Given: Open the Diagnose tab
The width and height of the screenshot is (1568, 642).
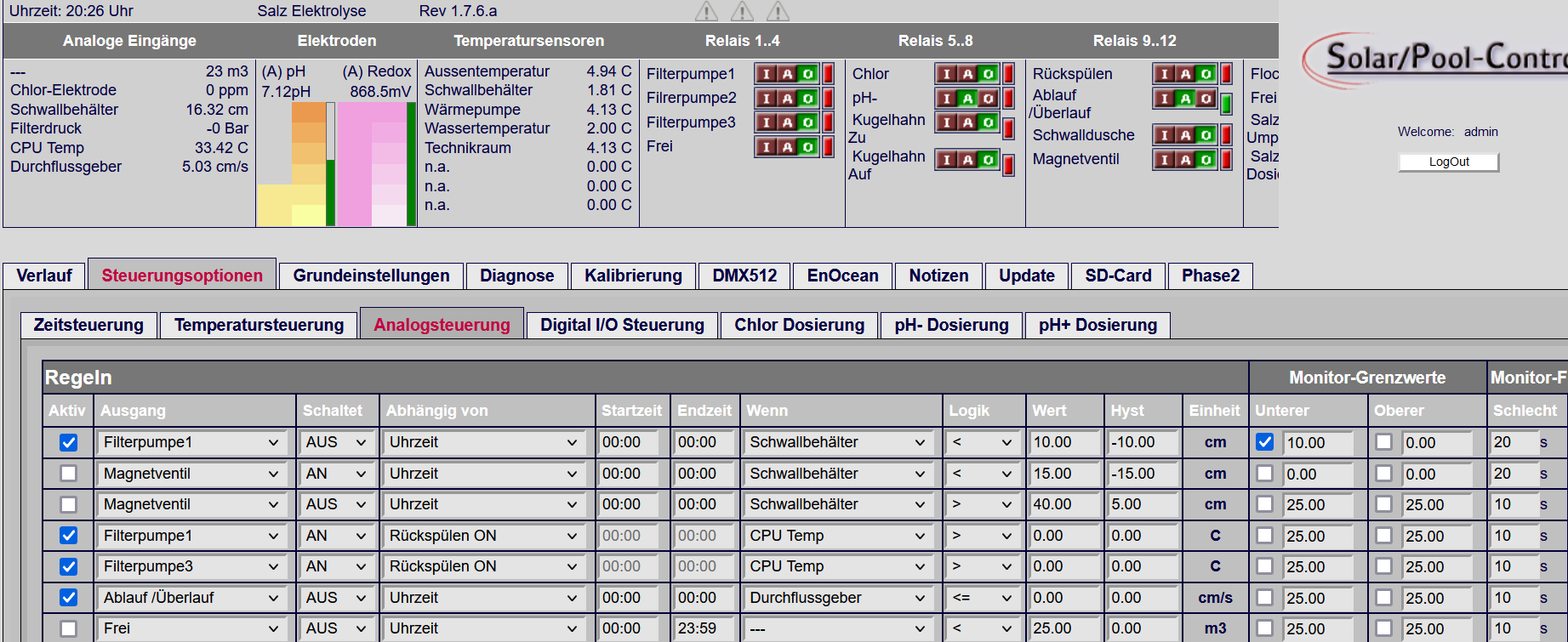Looking at the screenshot, I should (517, 276).
